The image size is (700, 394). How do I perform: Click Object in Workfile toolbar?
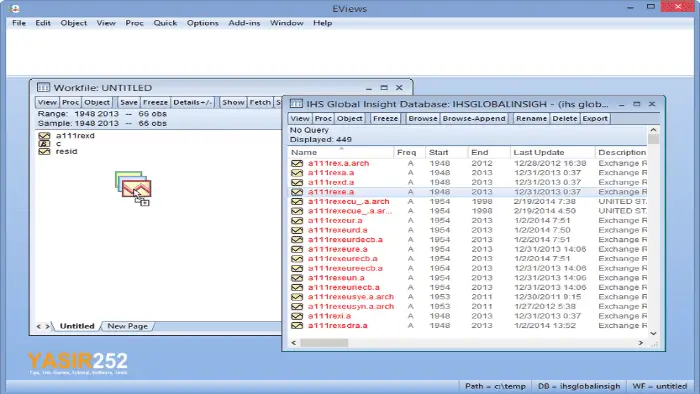[x=97, y=103]
